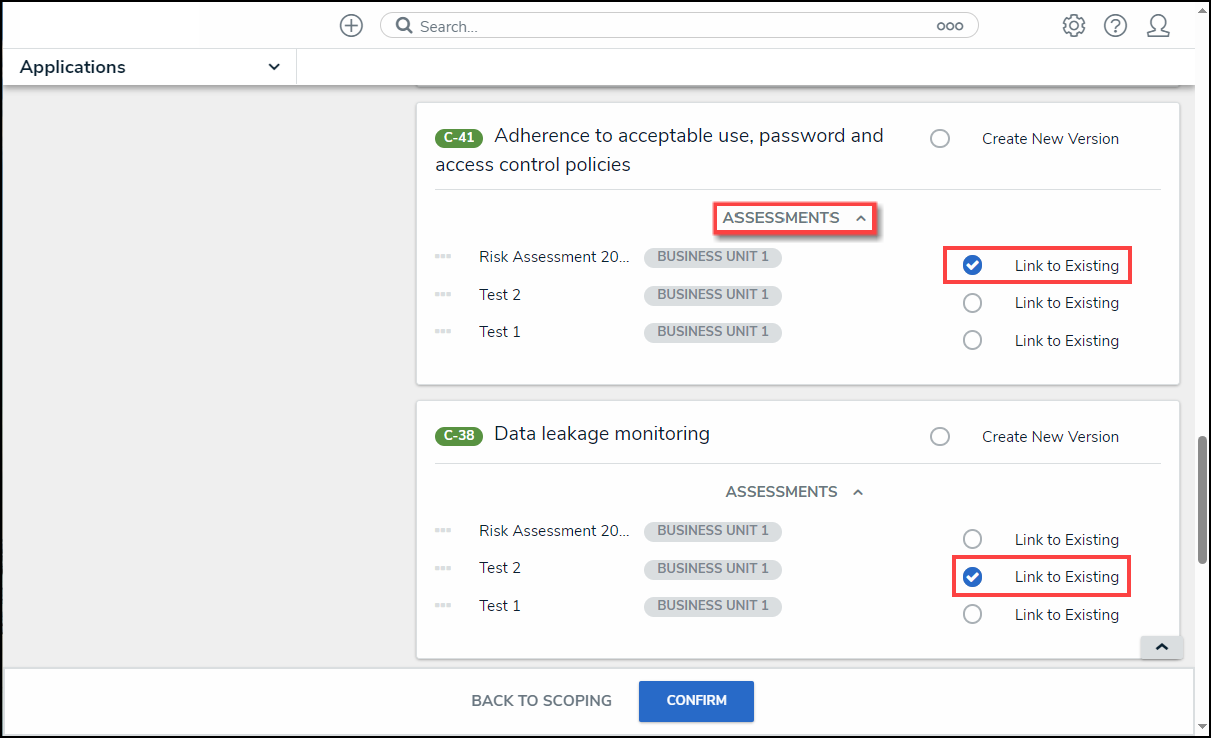Select Create New Version for Data leakage monitoring
Viewport: 1211px width, 738px height.
point(940,437)
